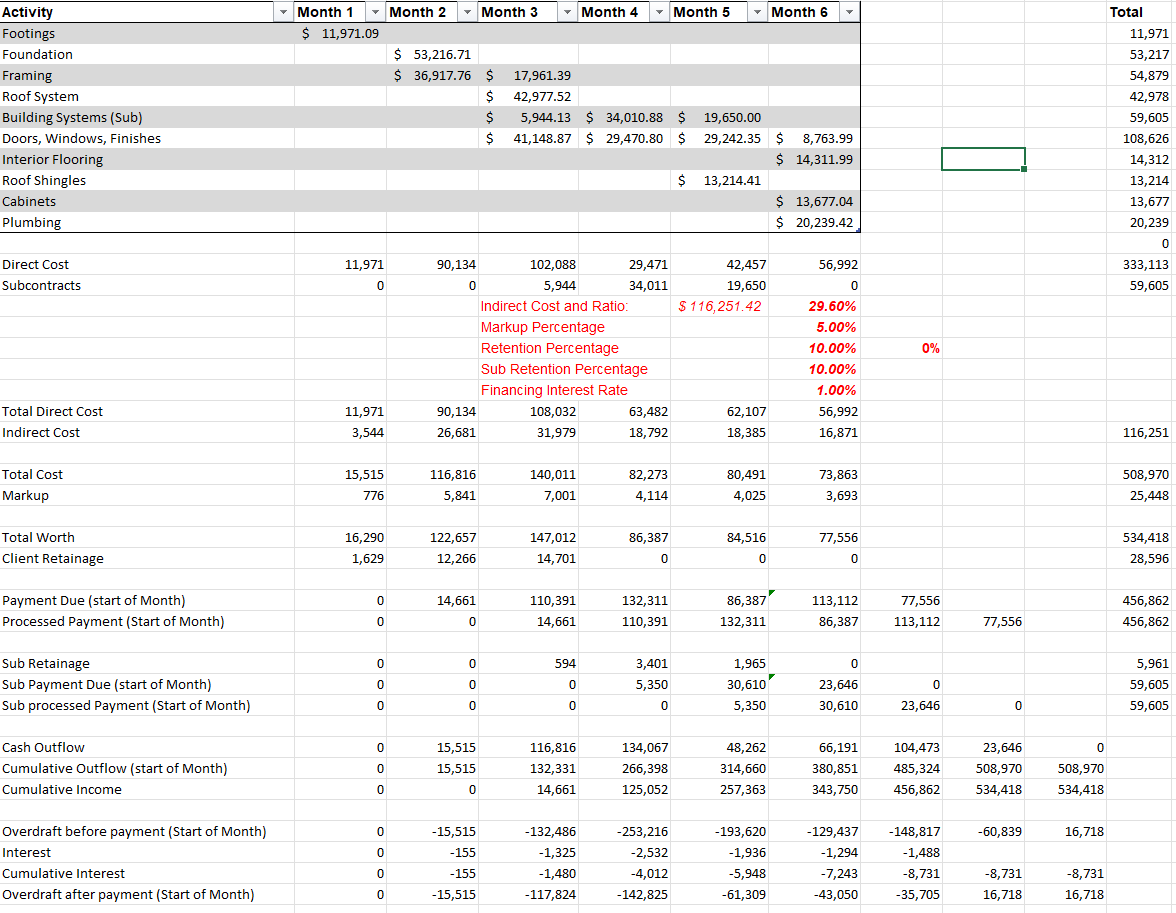The width and height of the screenshot is (1176, 913).
Task: Open the Activity column filter dropdown
Action: [x=284, y=12]
